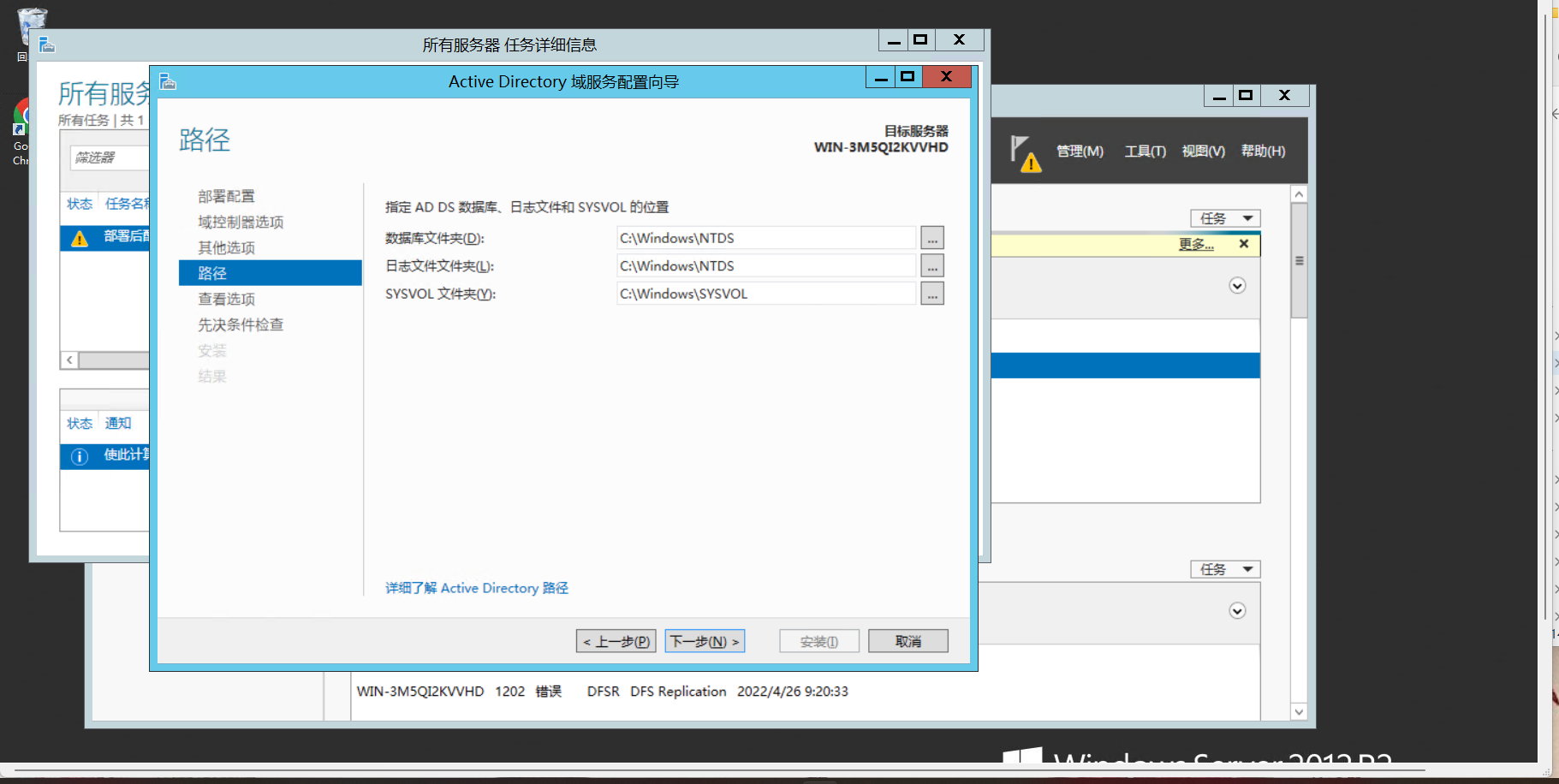Expand the lower collapsed section chevron
The height and width of the screenshot is (784, 1559).
coord(1237,611)
